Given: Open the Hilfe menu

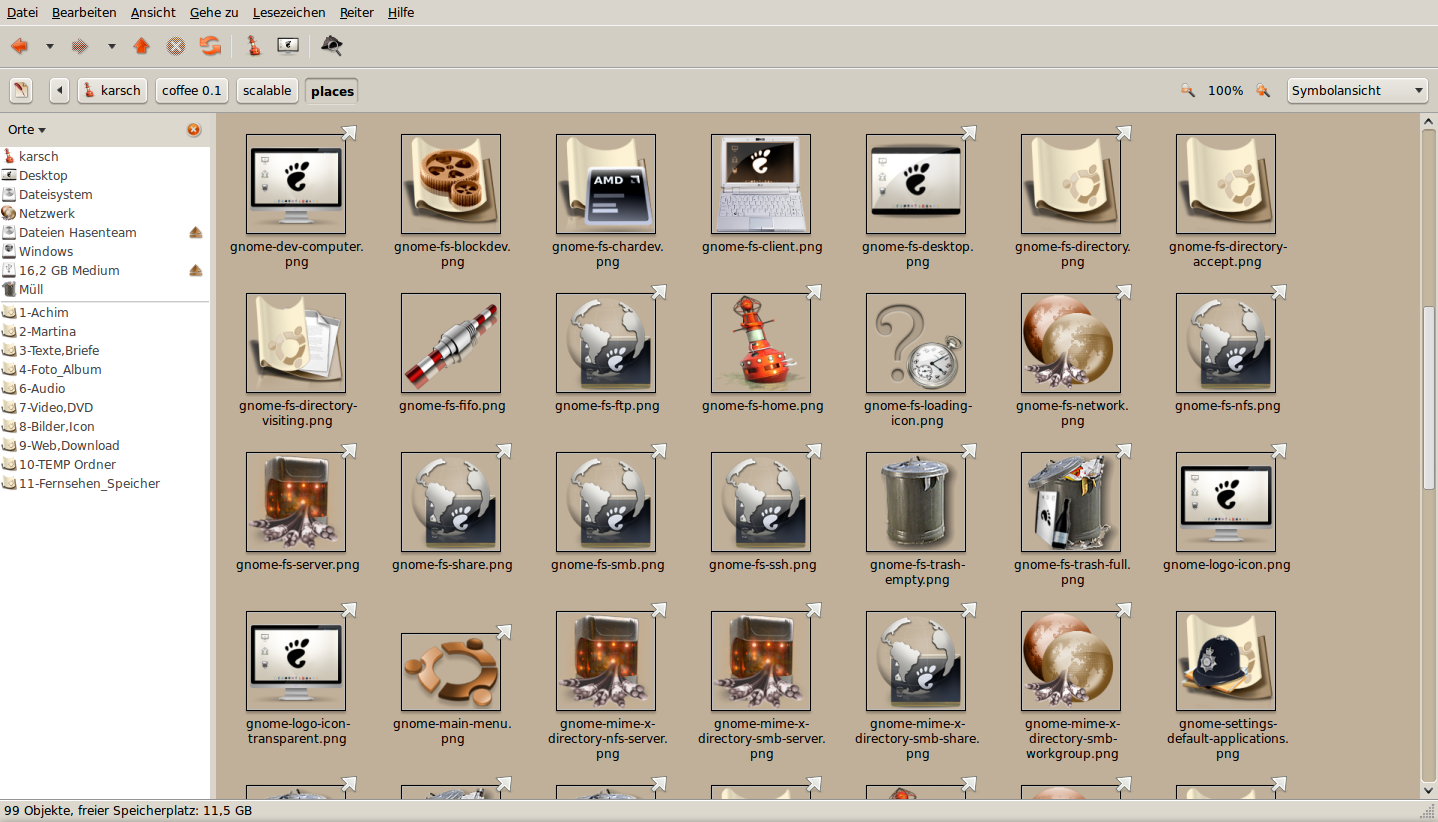Looking at the screenshot, I should pos(401,12).
